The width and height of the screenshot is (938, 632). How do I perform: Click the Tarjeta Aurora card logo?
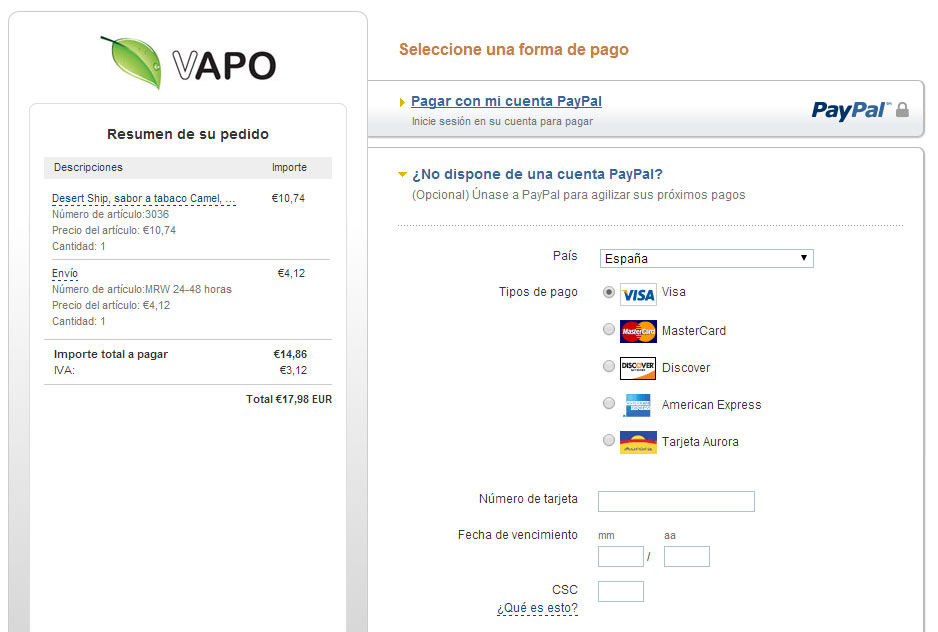coord(638,442)
